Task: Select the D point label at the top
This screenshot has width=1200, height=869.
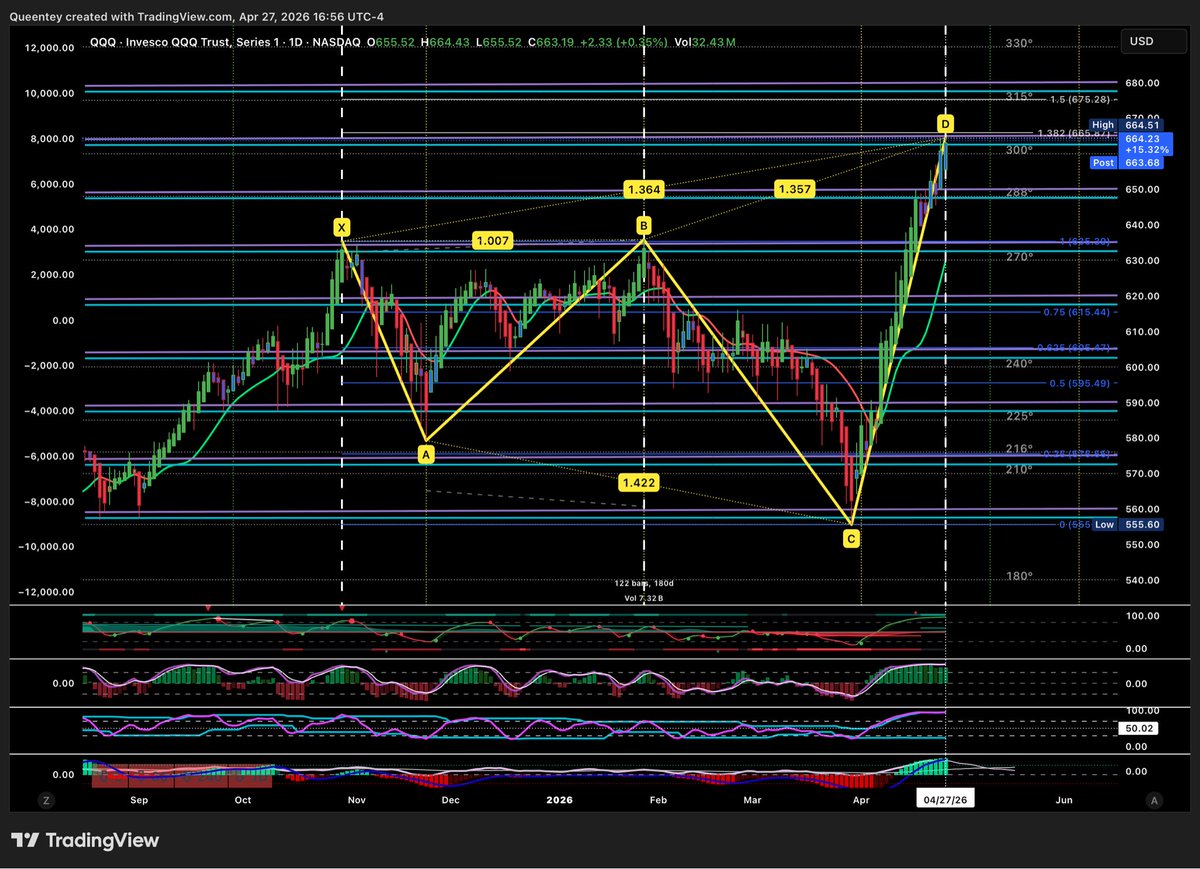Action: click(945, 123)
